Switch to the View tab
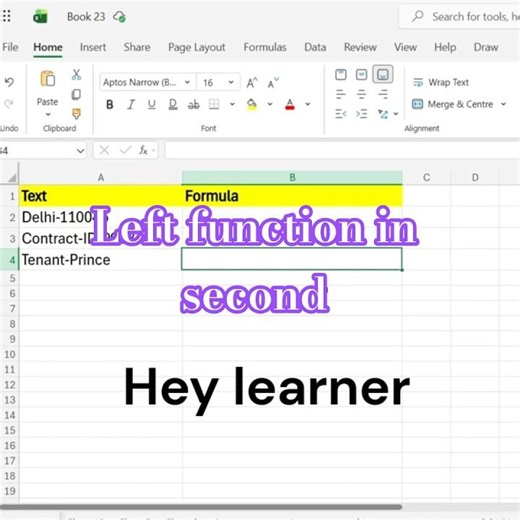The height and width of the screenshot is (520, 520). tap(405, 47)
